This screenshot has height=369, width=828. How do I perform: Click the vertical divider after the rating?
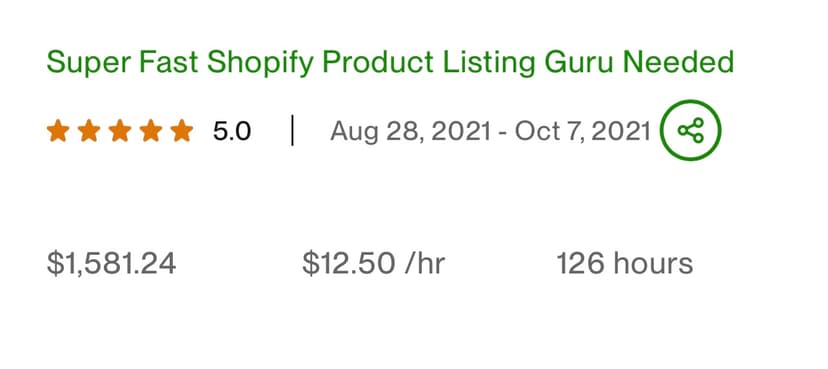point(292,131)
